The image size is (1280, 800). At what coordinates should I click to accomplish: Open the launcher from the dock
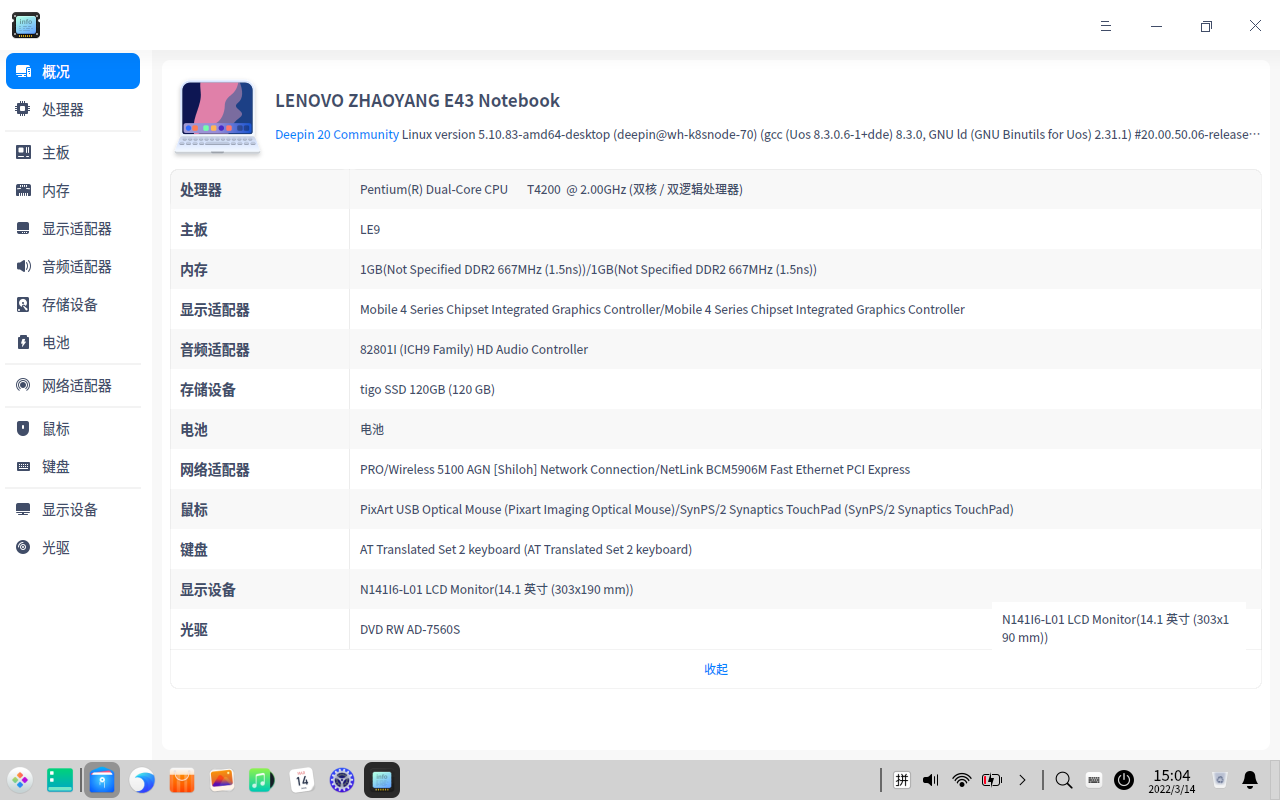coord(20,780)
